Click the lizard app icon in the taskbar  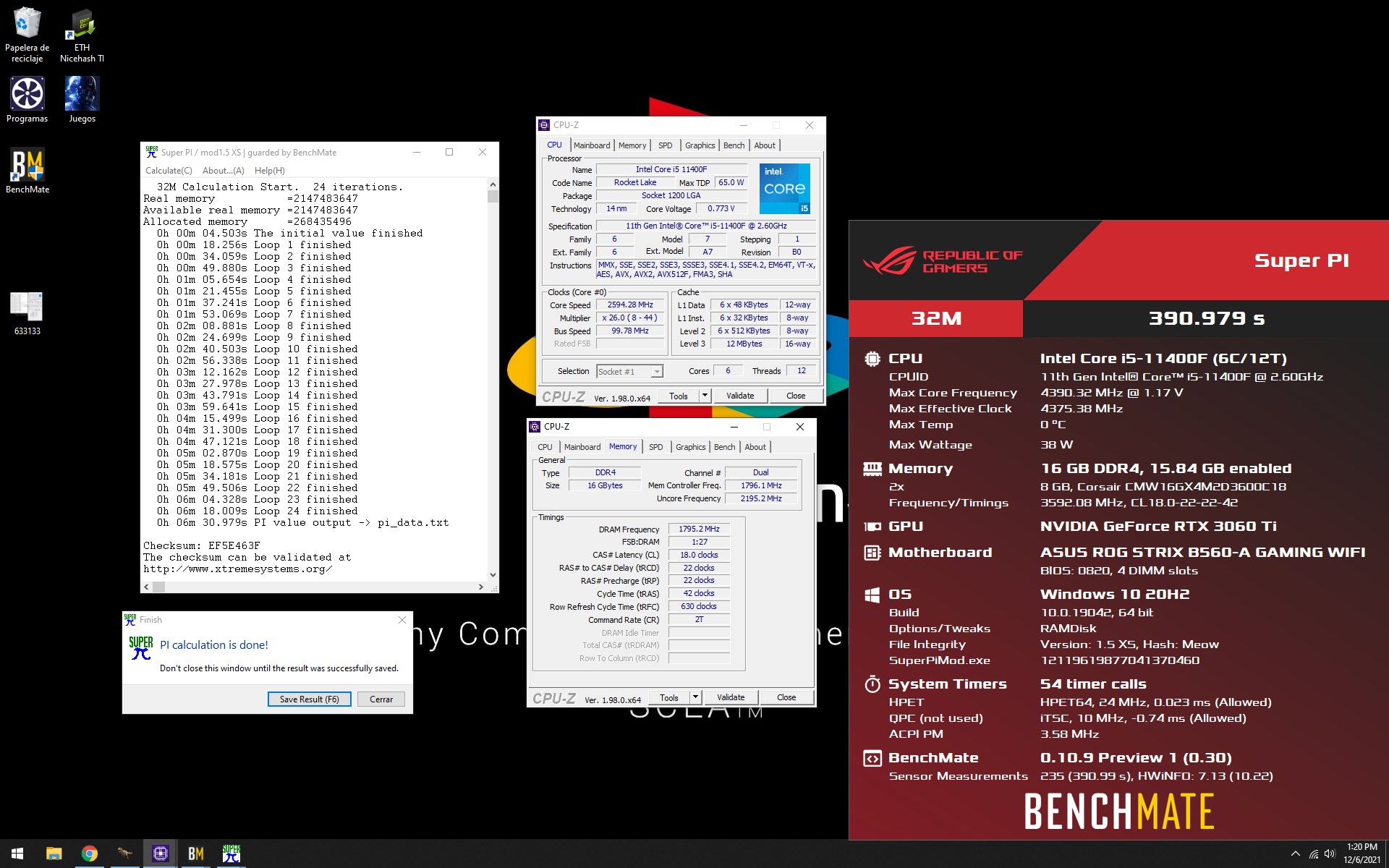click(124, 854)
